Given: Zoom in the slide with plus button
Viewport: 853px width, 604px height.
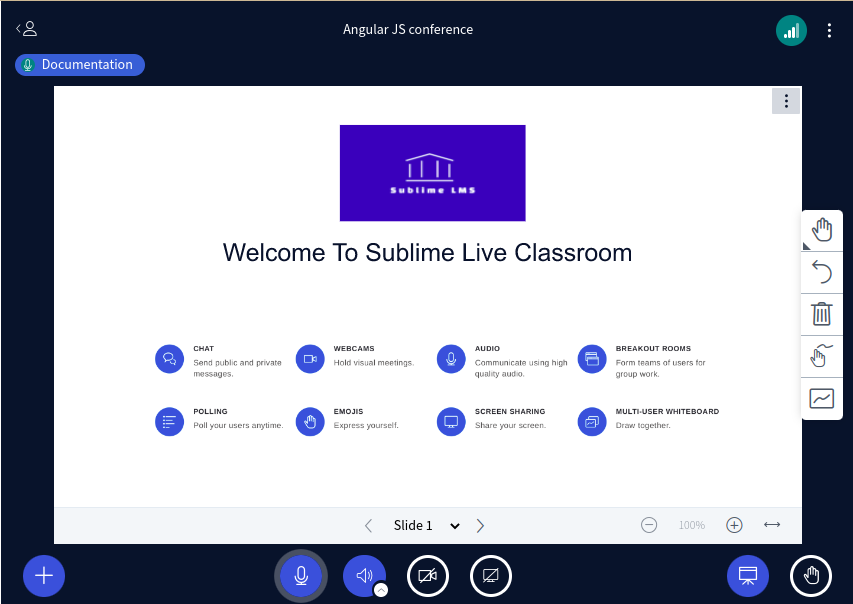Looking at the screenshot, I should pos(734,525).
